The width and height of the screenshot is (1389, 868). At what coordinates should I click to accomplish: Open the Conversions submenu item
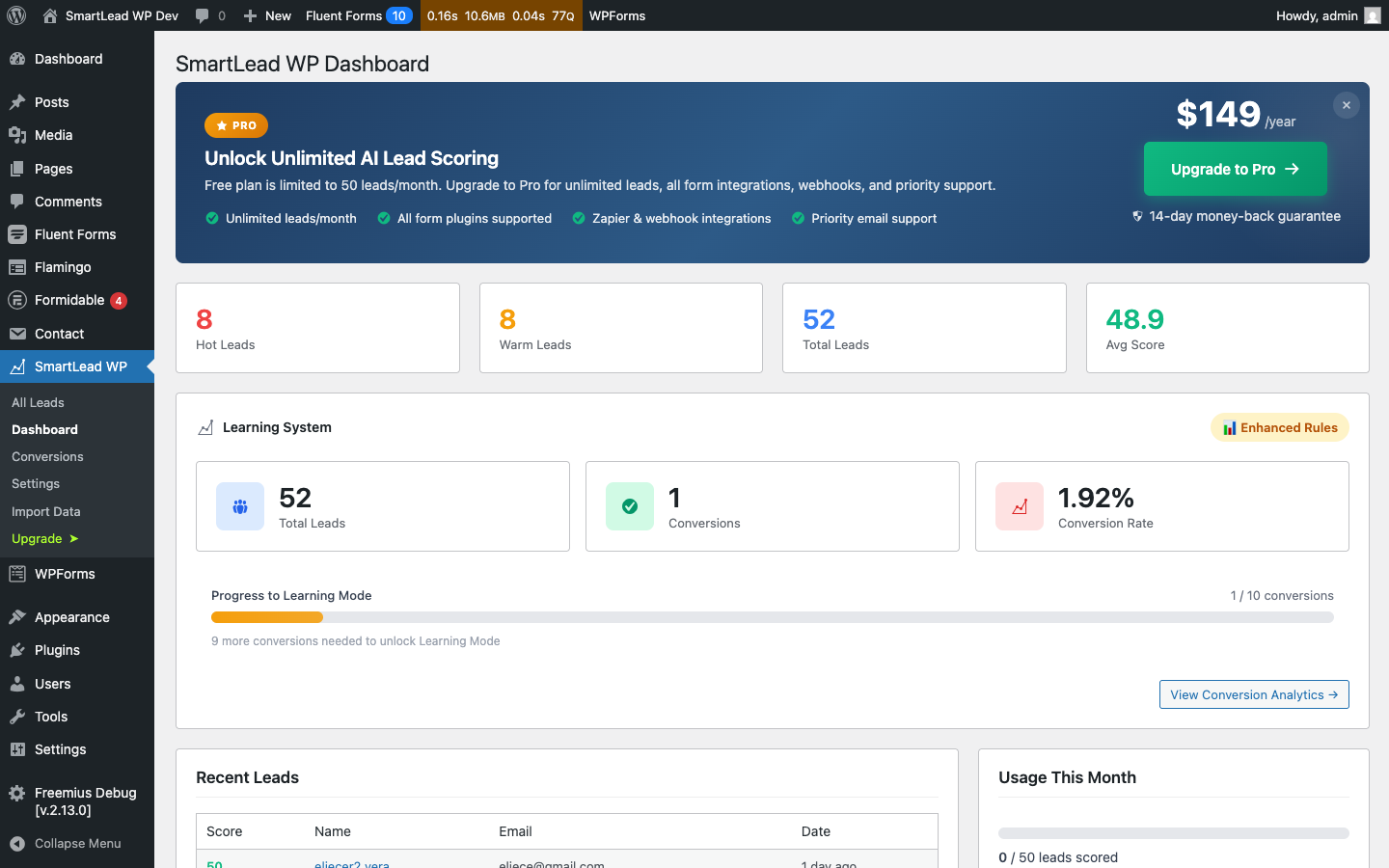coord(45,456)
